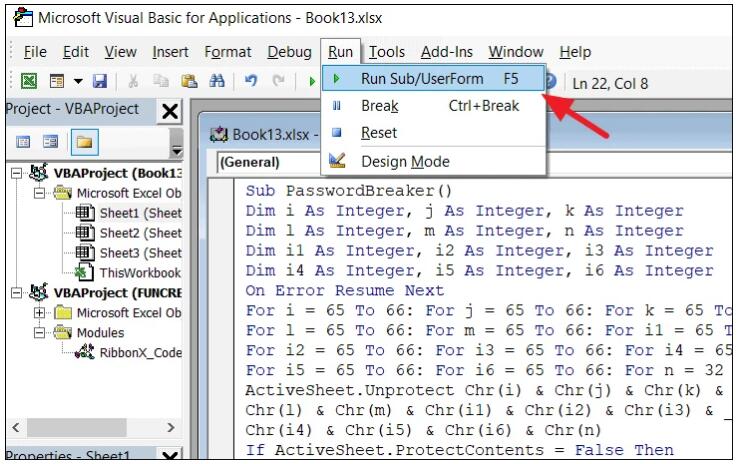Collapse the VBAProject (FUNCRE node
741x464 pixels.
tap(16, 293)
